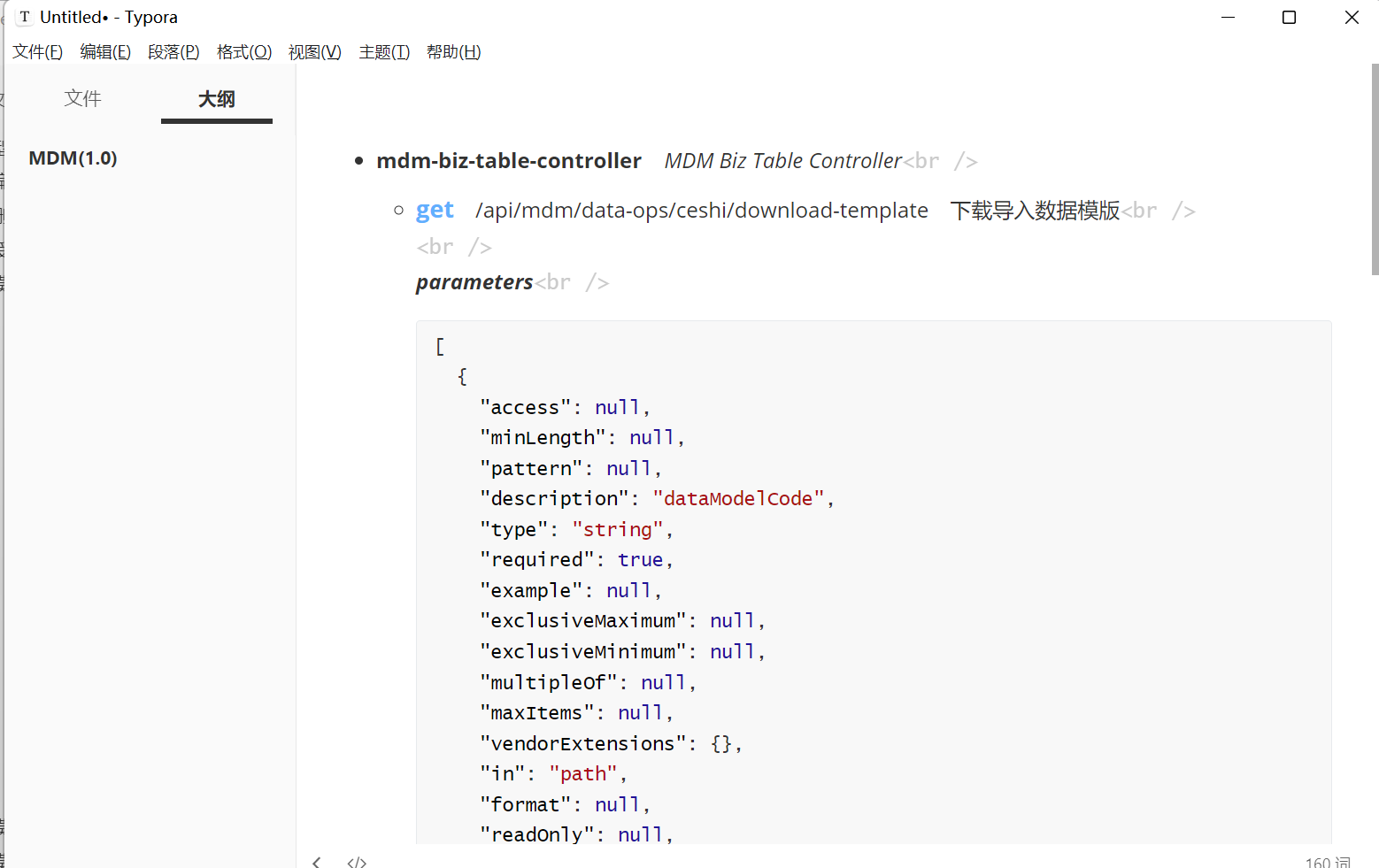Click the Typora app icon in title bar
The width and height of the screenshot is (1379, 868).
tap(25, 17)
